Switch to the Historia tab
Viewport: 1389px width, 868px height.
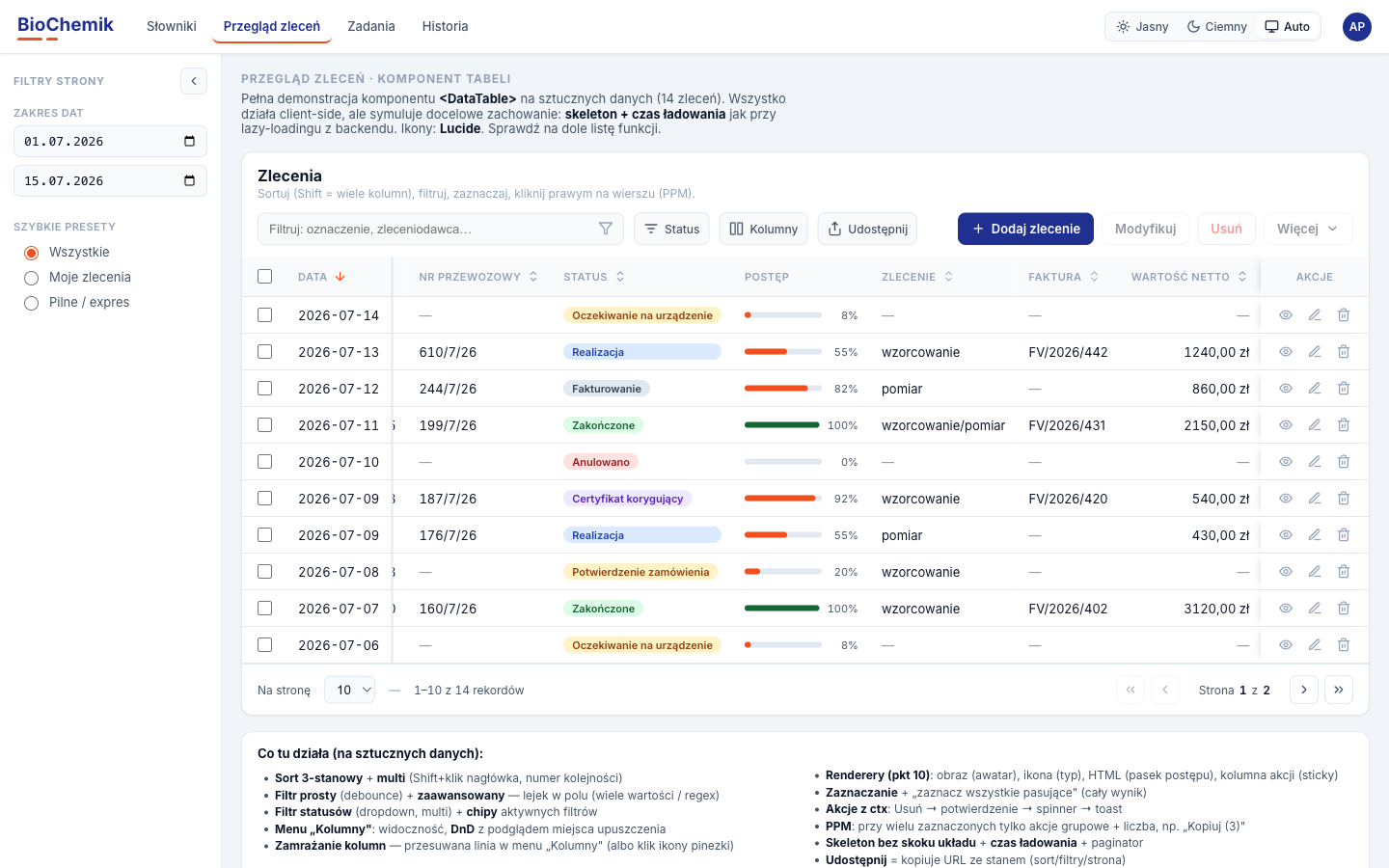pyautogui.click(x=445, y=26)
